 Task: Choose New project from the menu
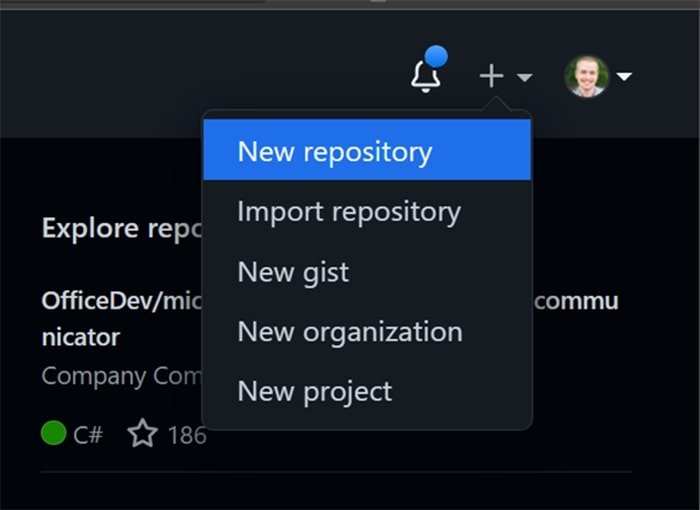[x=315, y=391]
